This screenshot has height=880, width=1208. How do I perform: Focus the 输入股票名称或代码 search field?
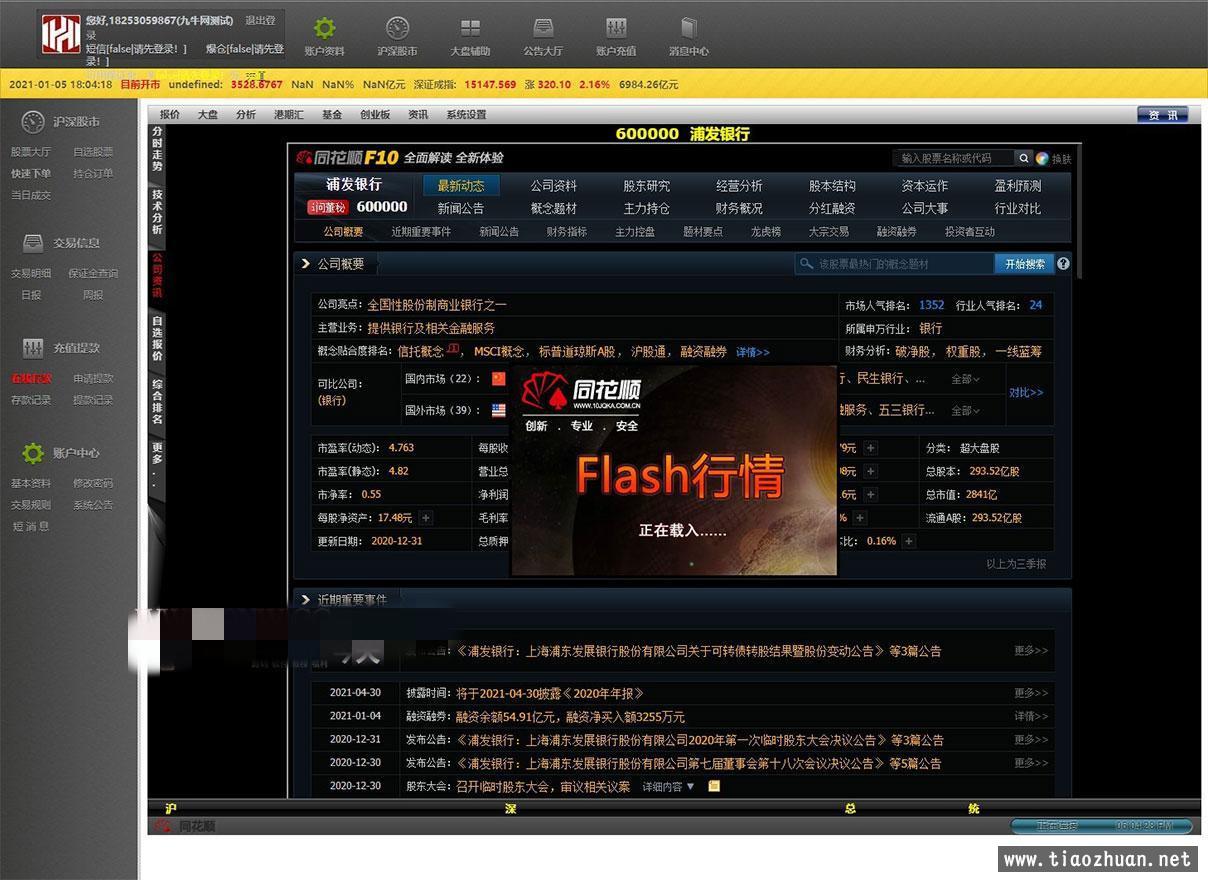(953, 158)
